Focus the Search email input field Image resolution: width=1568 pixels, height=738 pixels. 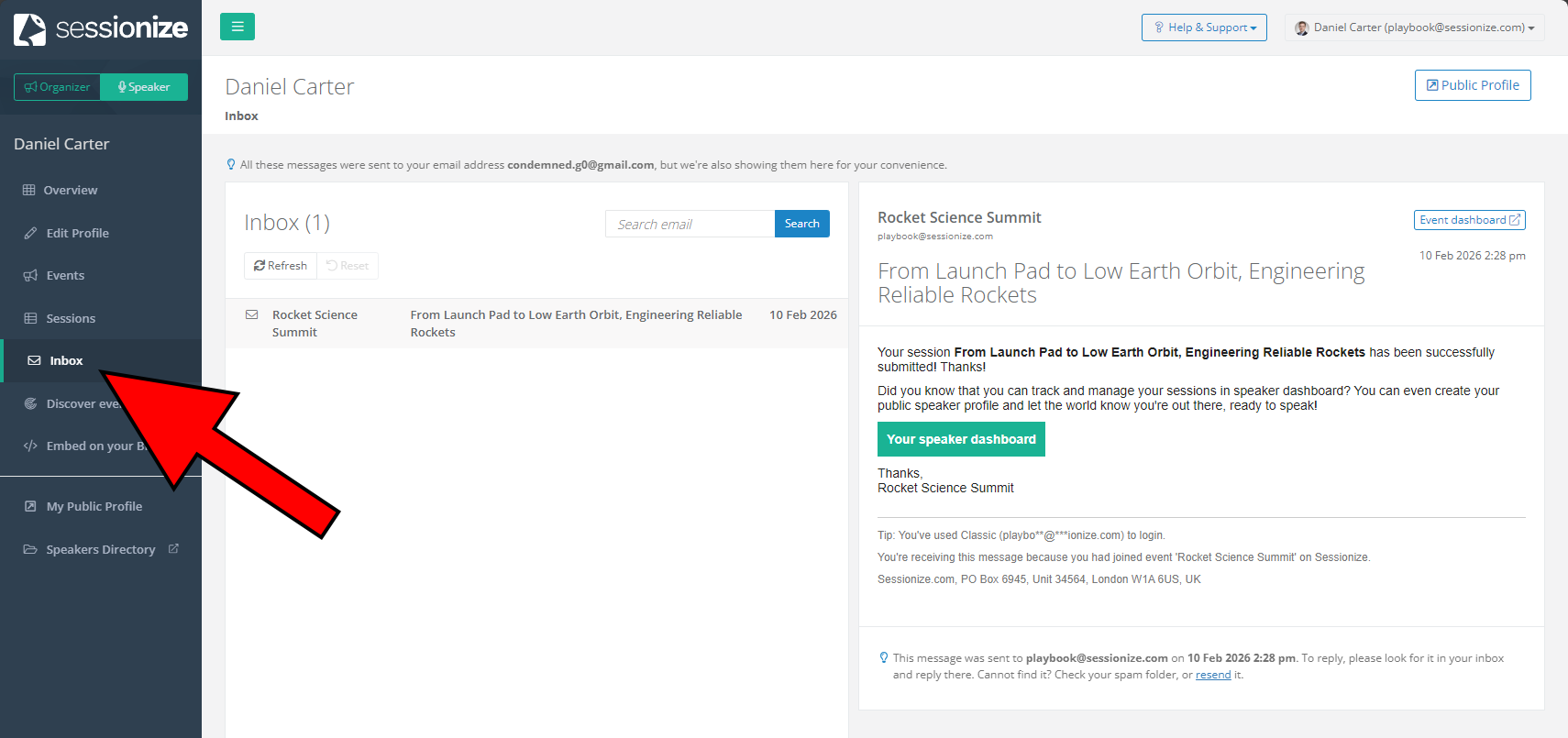[x=690, y=224]
